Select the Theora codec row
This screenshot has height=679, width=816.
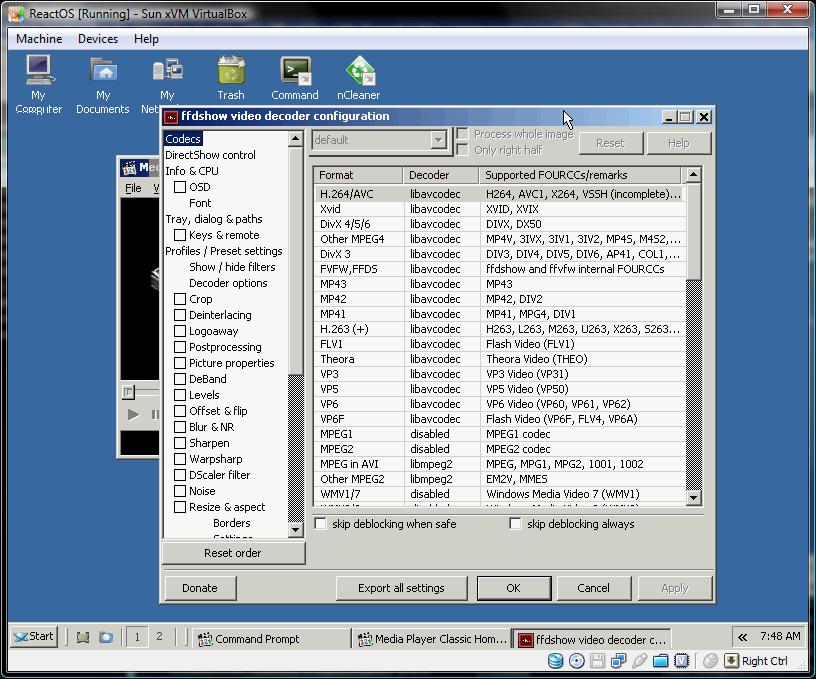click(x=337, y=359)
